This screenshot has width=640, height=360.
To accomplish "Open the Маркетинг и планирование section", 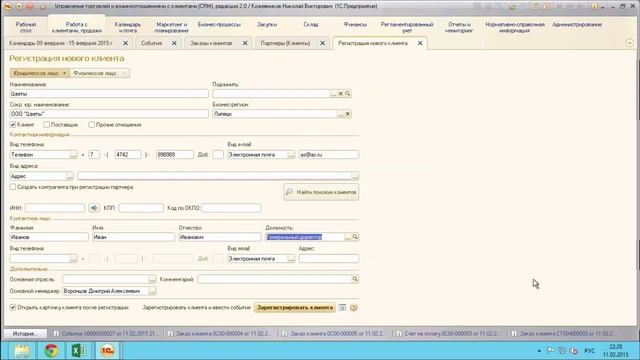I will [x=171, y=27].
